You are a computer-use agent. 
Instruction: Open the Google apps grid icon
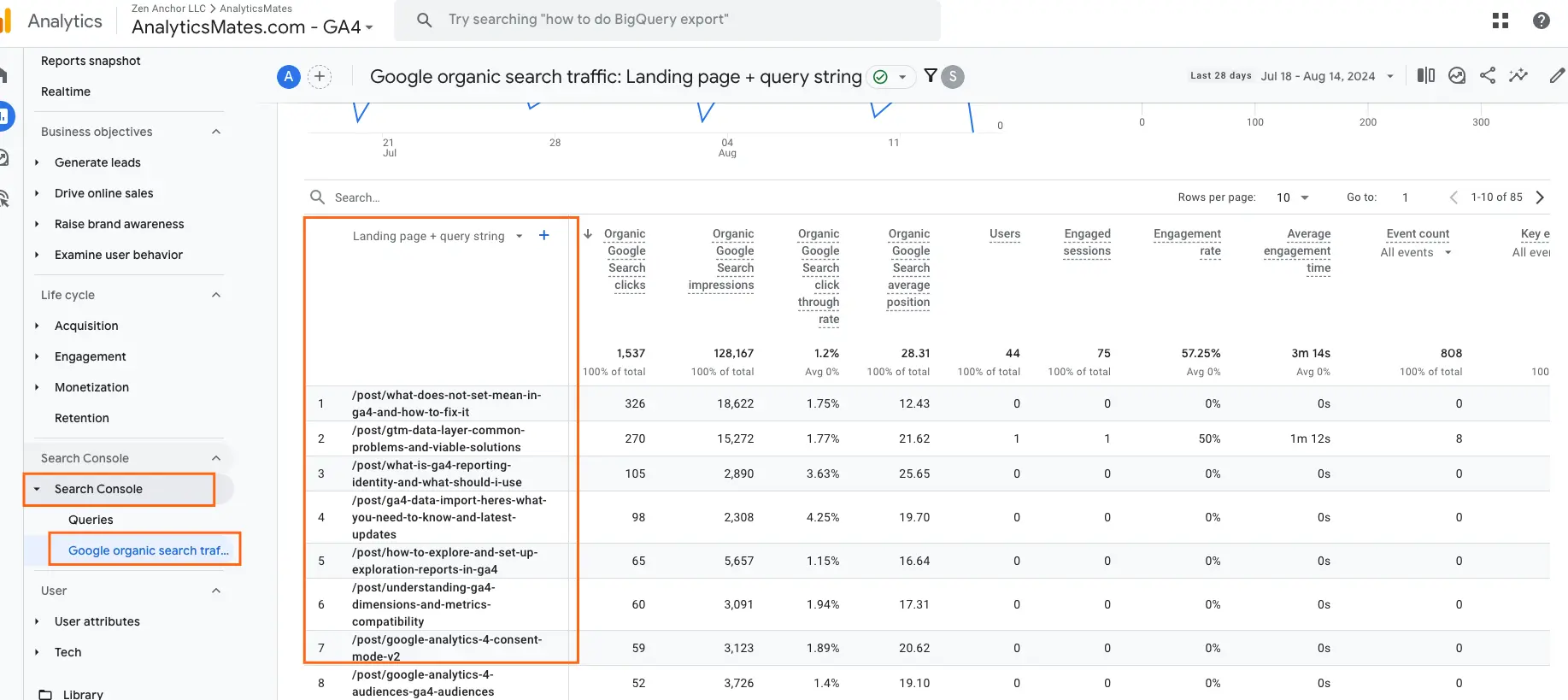[1500, 21]
